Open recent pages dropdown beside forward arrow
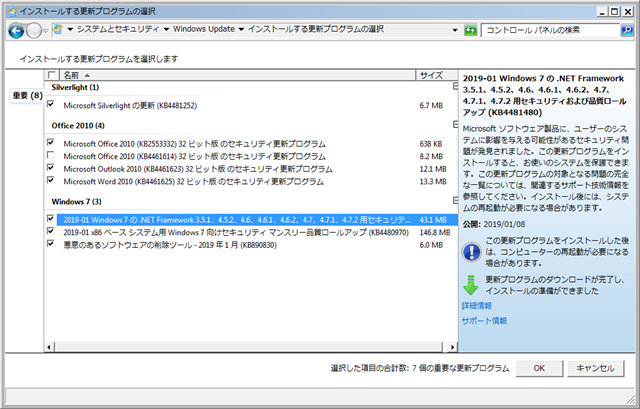Image resolution: width=640 pixels, height=409 pixels. point(46,31)
